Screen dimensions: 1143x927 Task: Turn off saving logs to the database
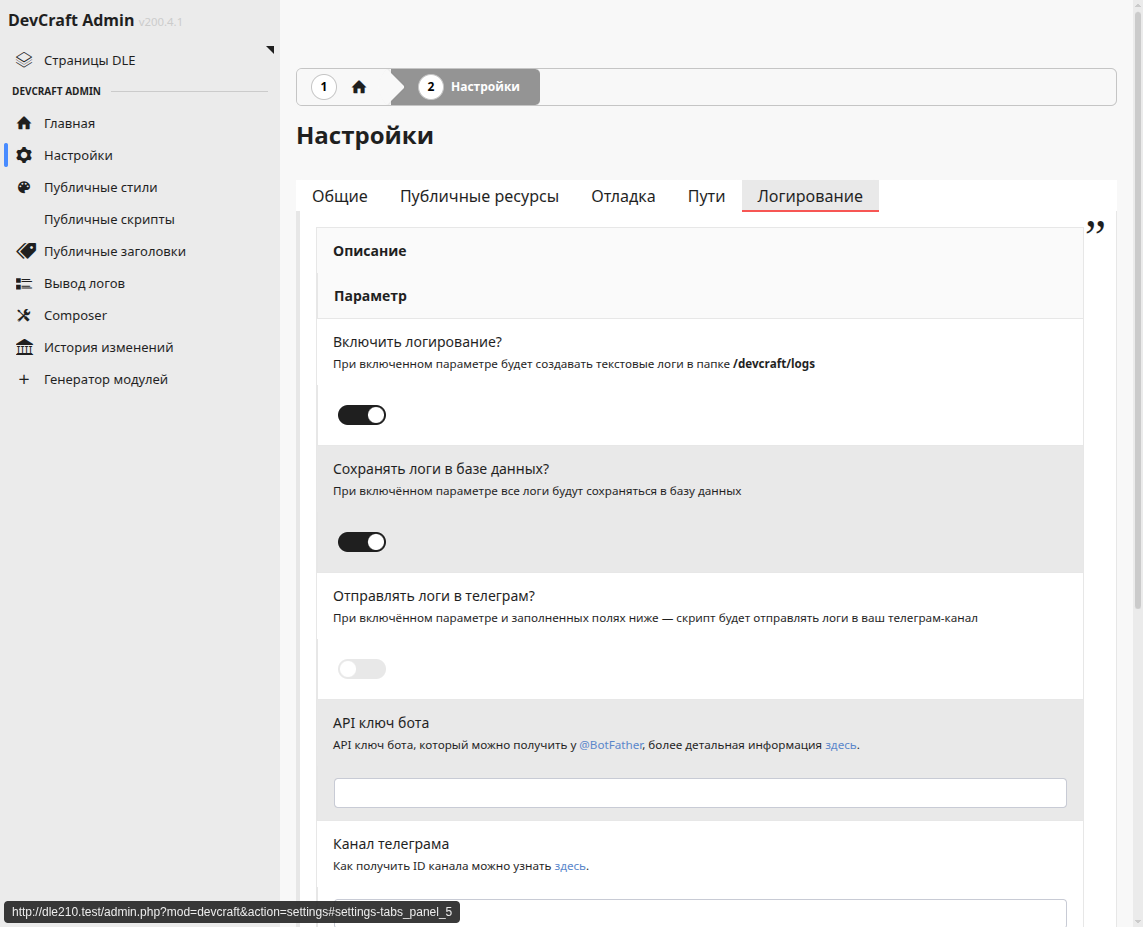(362, 541)
